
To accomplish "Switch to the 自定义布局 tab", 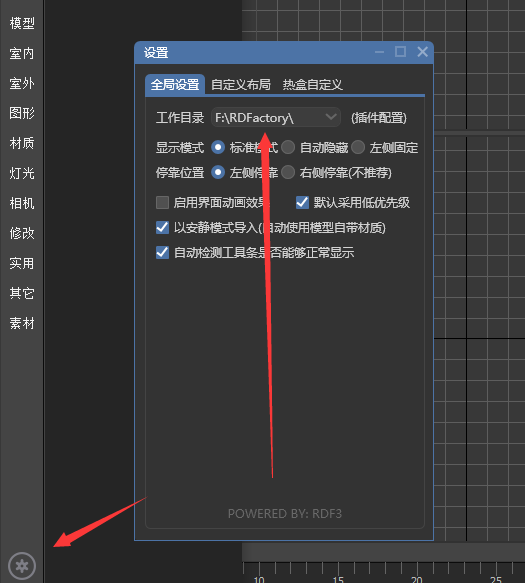I will pyautogui.click(x=241, y=85).
